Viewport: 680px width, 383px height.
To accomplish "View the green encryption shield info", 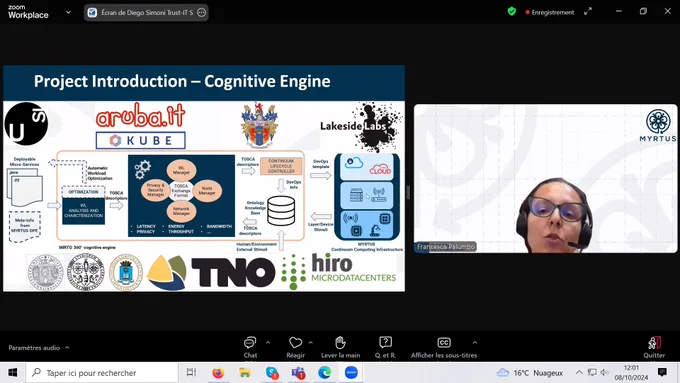I will pyautogui.click(x=512, y=12).
